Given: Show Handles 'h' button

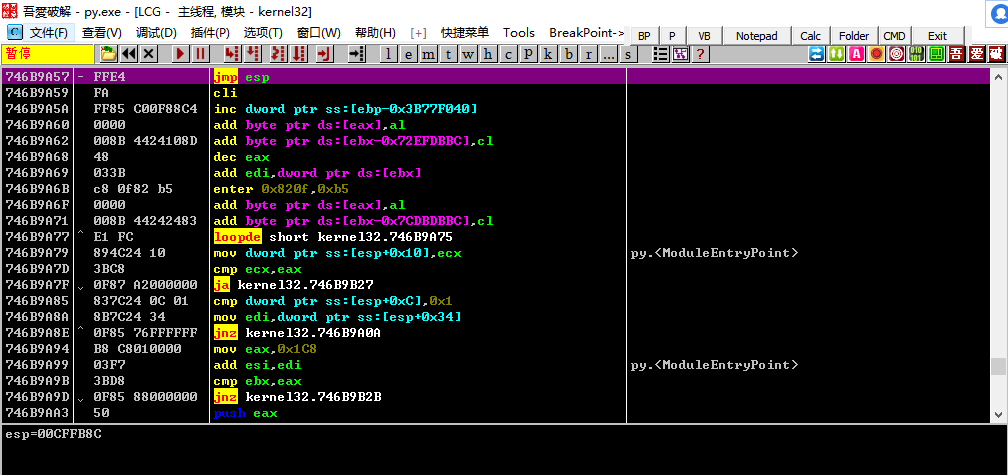Looking at the screenshot, I should pos(489,54).
